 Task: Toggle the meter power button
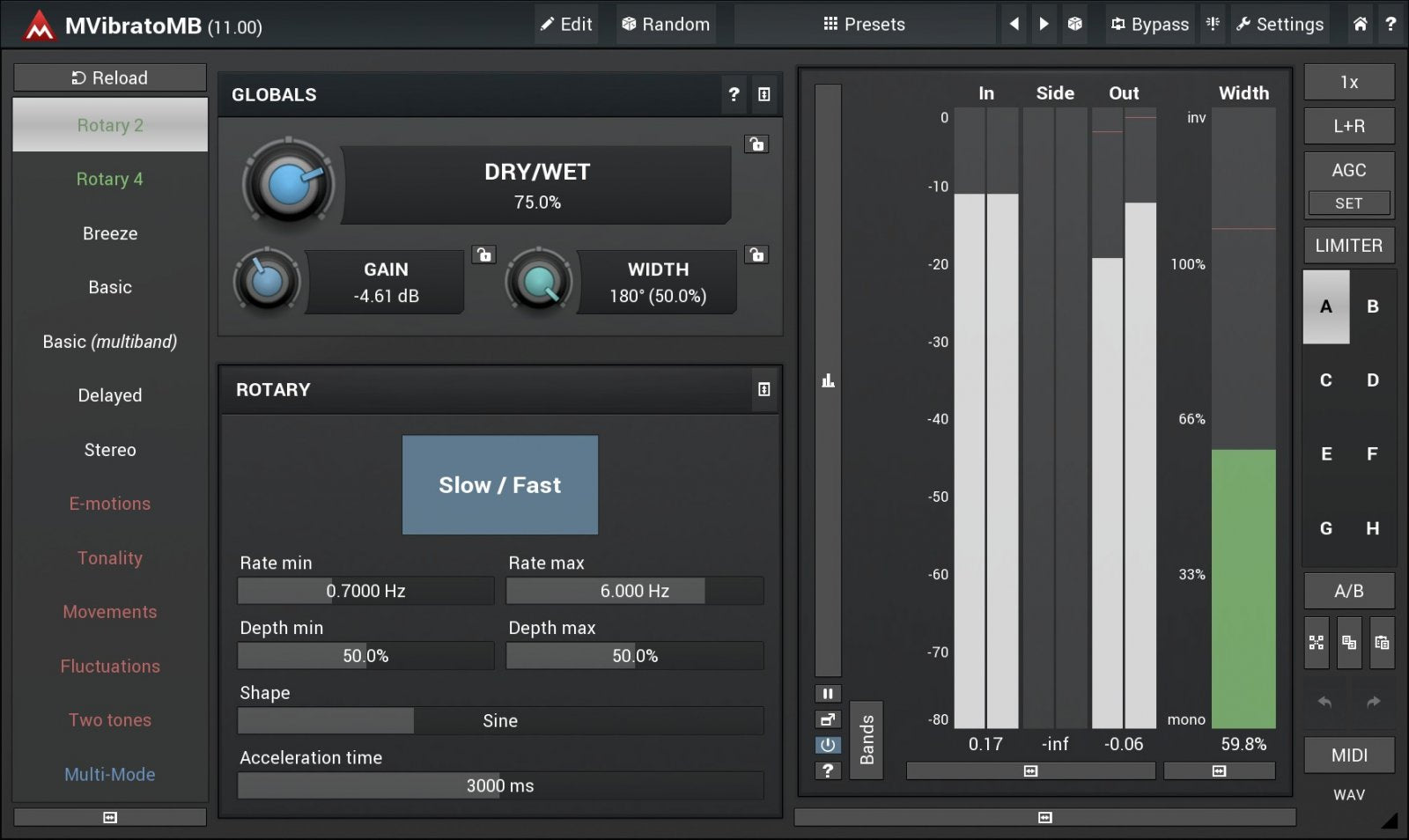tap(828, 745)
